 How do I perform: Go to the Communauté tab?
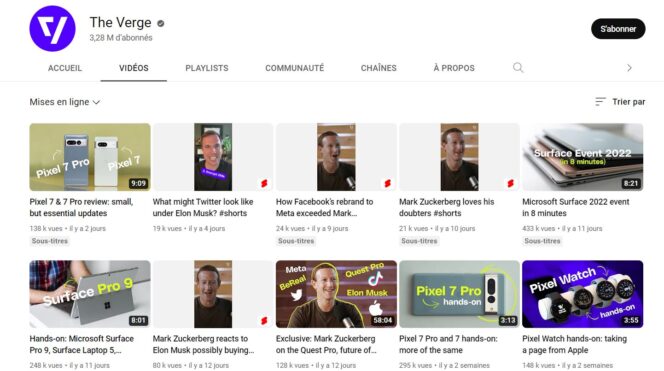pyautogui.click(x=295, y=68)
